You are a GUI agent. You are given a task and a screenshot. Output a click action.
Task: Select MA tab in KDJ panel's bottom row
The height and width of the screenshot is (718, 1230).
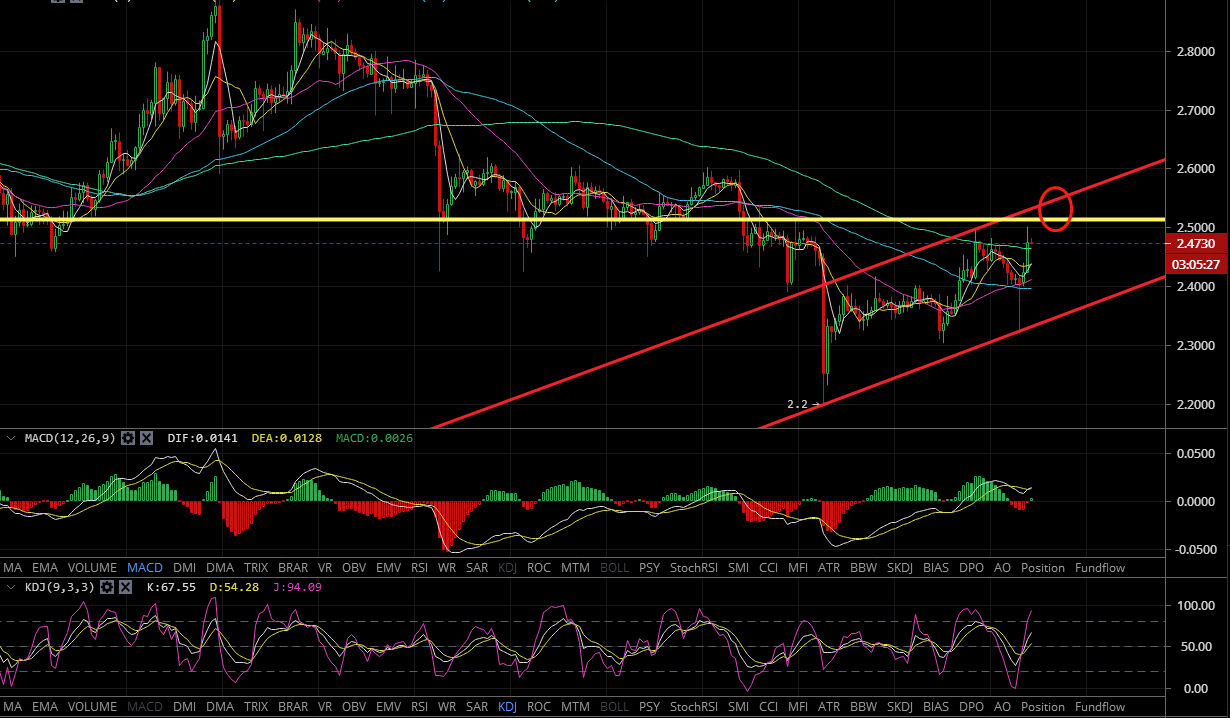tap(13, 706)
